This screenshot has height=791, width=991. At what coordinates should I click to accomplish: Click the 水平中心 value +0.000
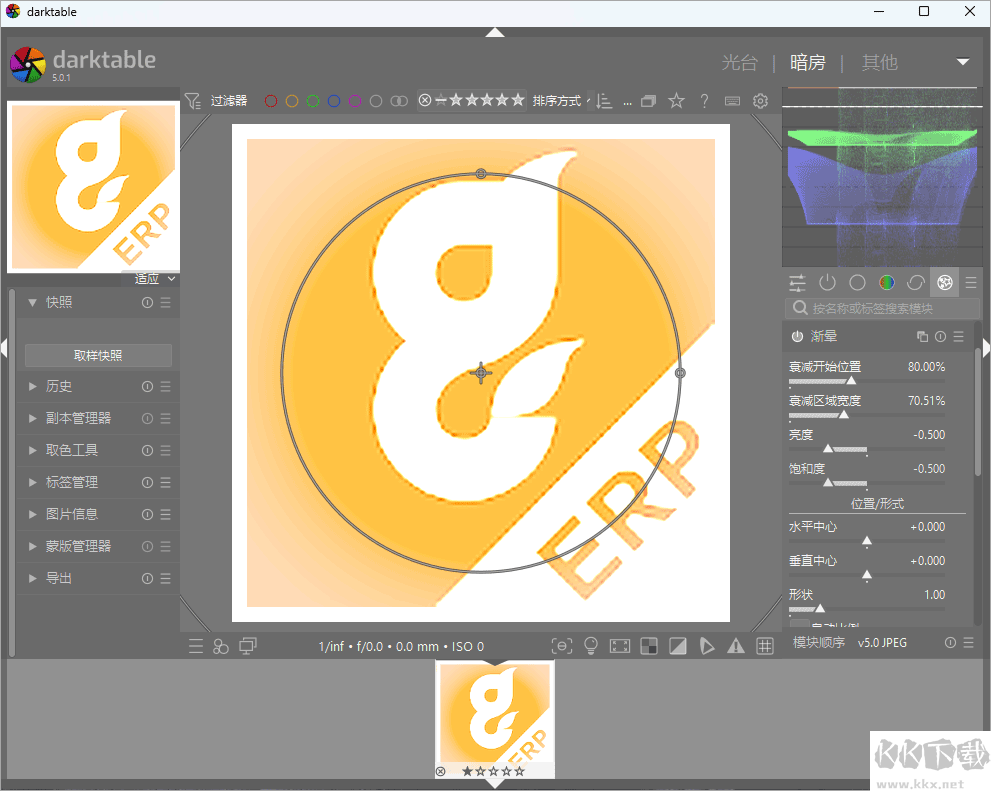[x=927, y=527]
